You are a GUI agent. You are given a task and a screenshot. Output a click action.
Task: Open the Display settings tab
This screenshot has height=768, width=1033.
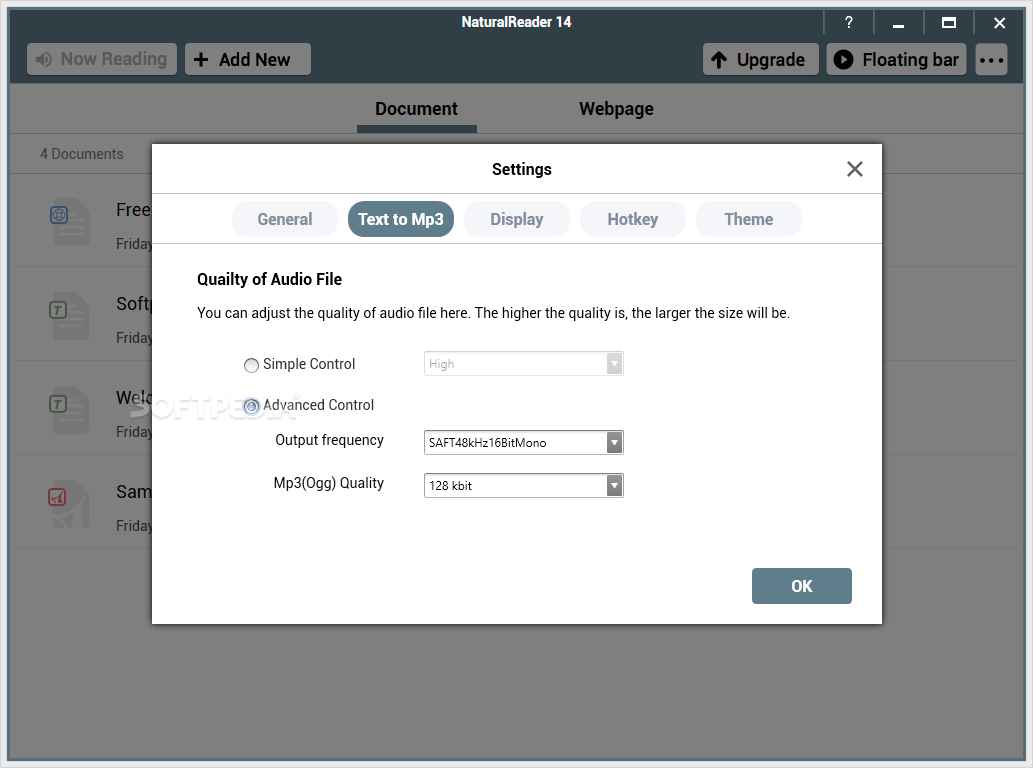[516, 220]
